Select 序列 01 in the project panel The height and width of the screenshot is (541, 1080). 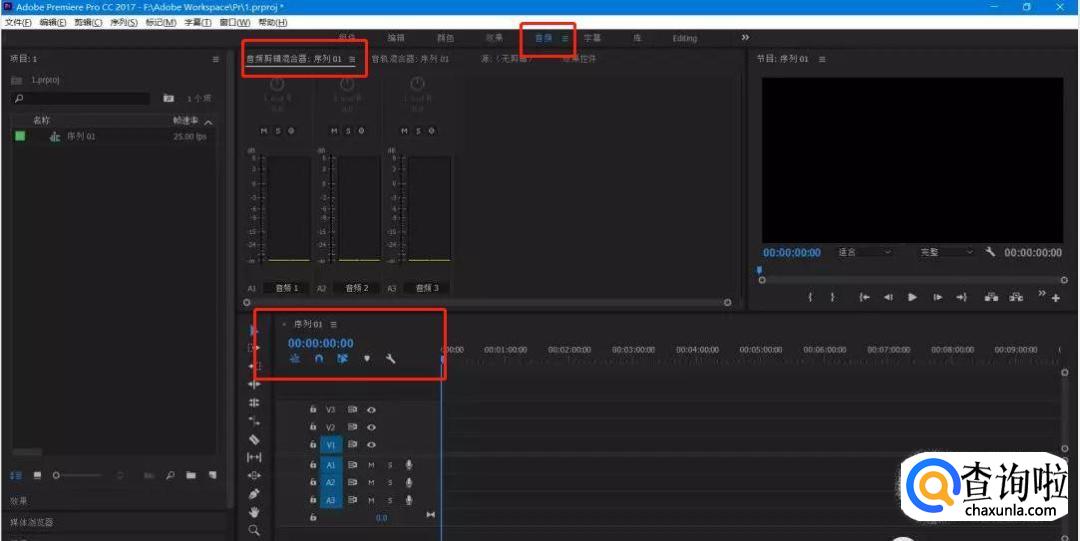(x=81, y=136)
